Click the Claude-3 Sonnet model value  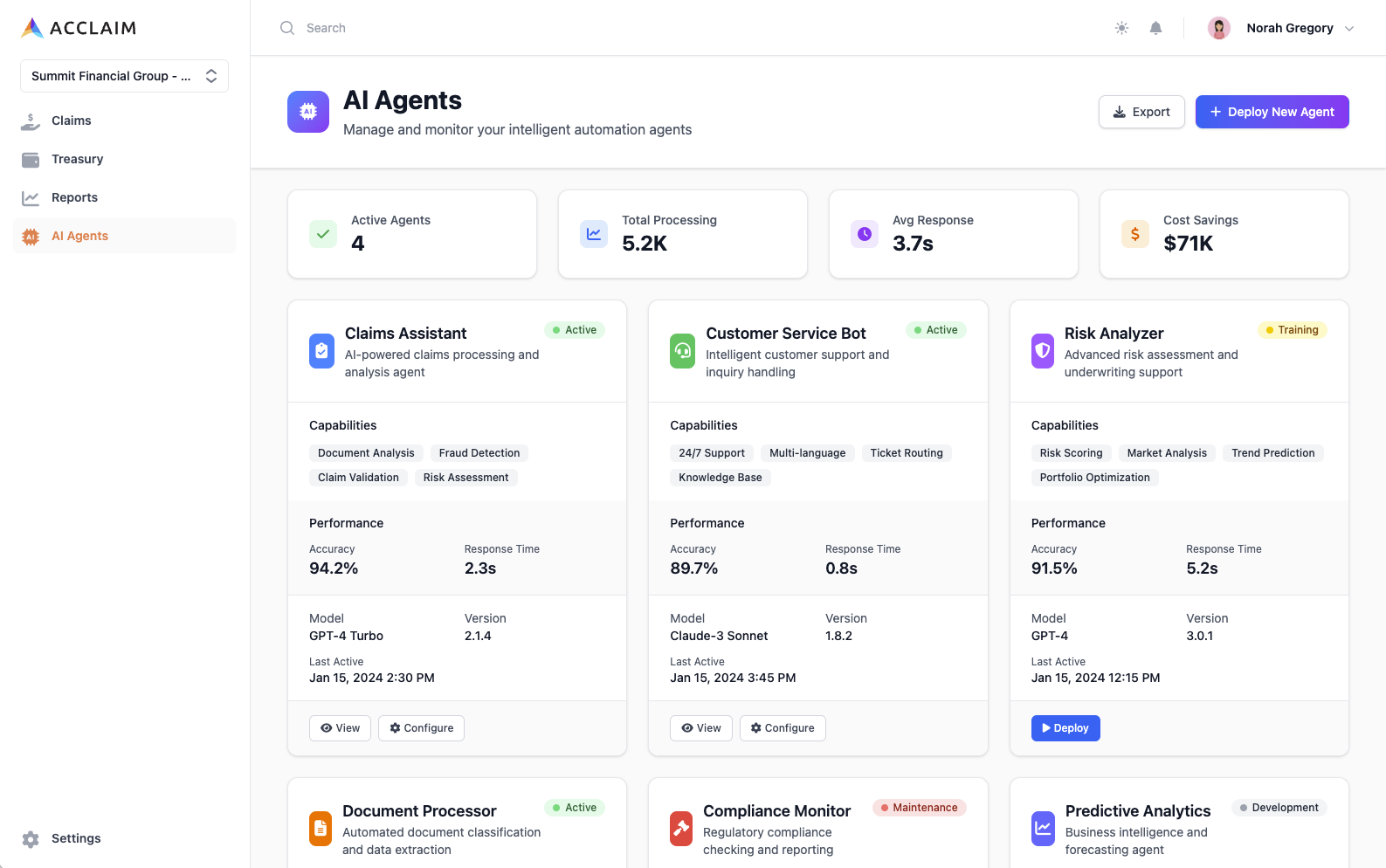click(x=719, y=636)
